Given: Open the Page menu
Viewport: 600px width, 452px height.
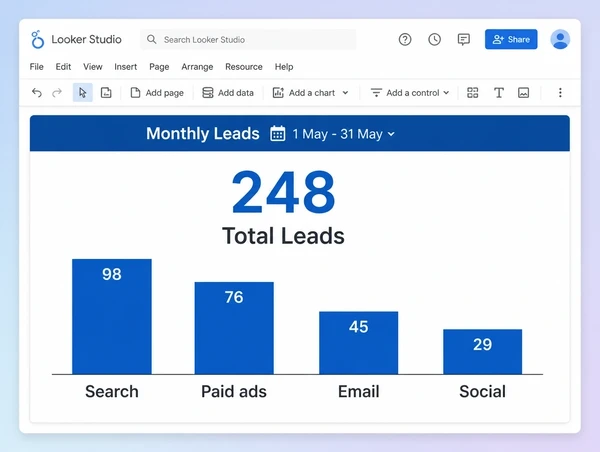Looking at the screenshot, I should tap(159, 67).
